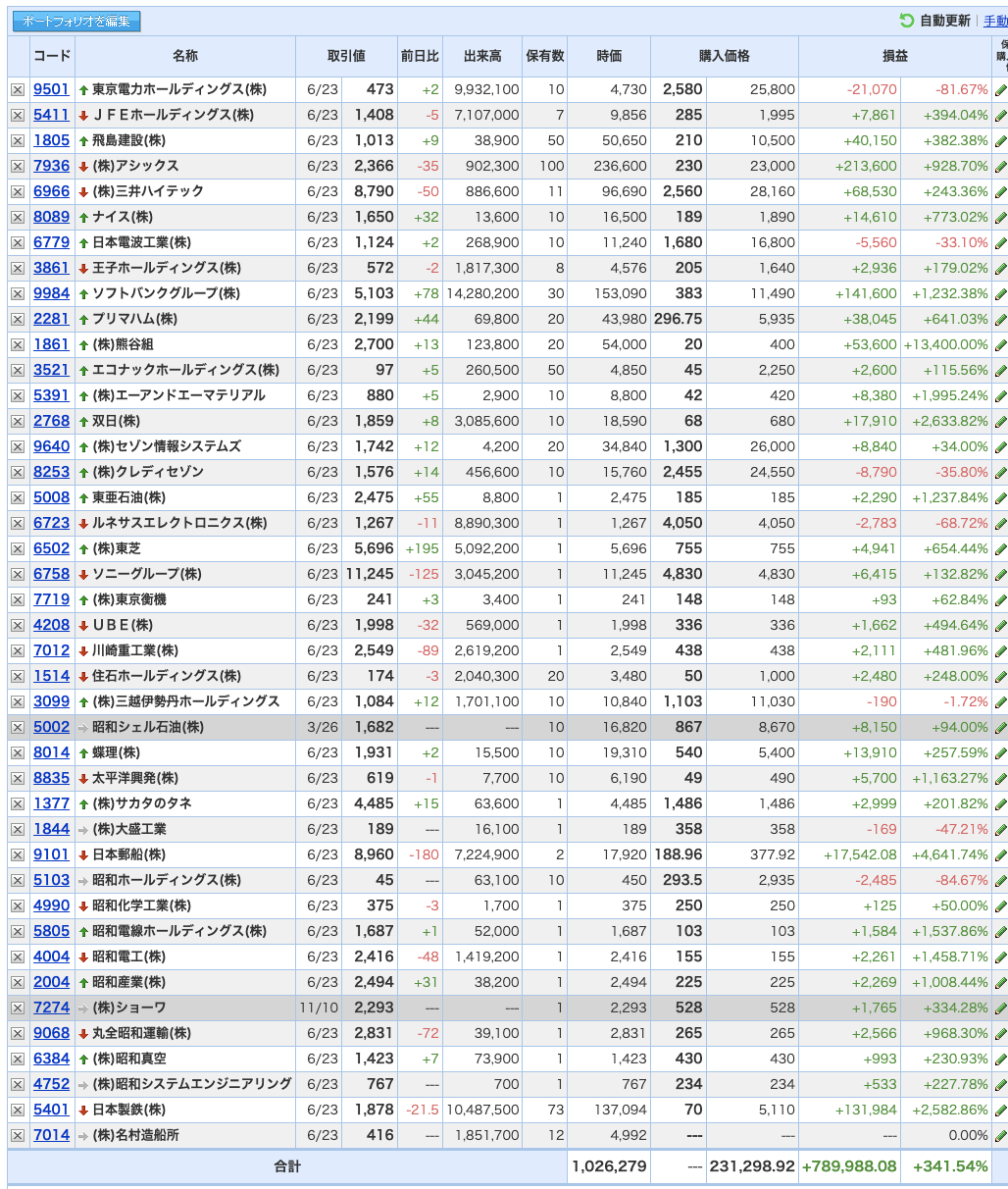This screenshot has height=1189, width=1008.
Task: Click the 保有数 column header
Action: point(545,56)
